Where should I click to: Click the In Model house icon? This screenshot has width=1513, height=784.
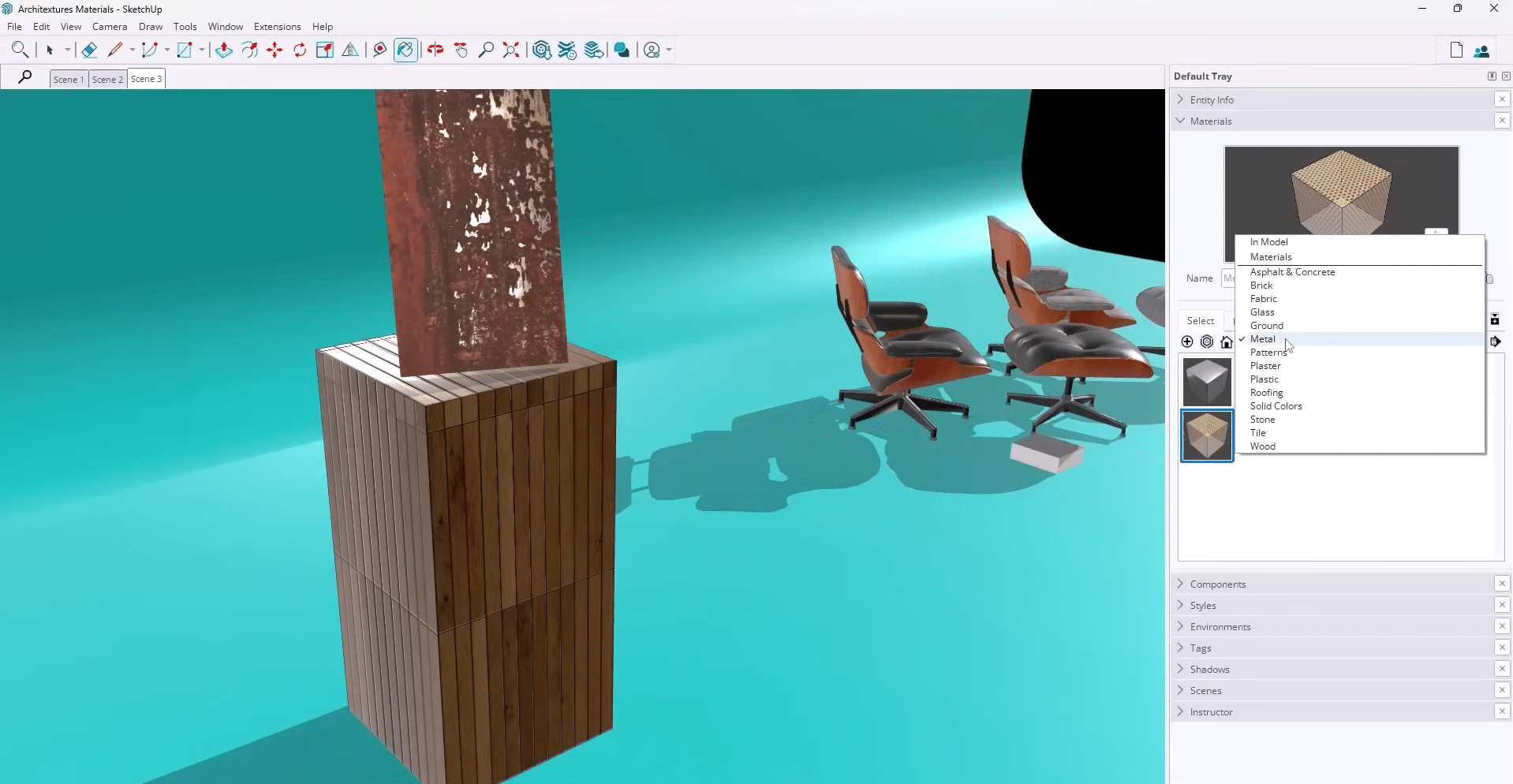[x=1227, y=342]
